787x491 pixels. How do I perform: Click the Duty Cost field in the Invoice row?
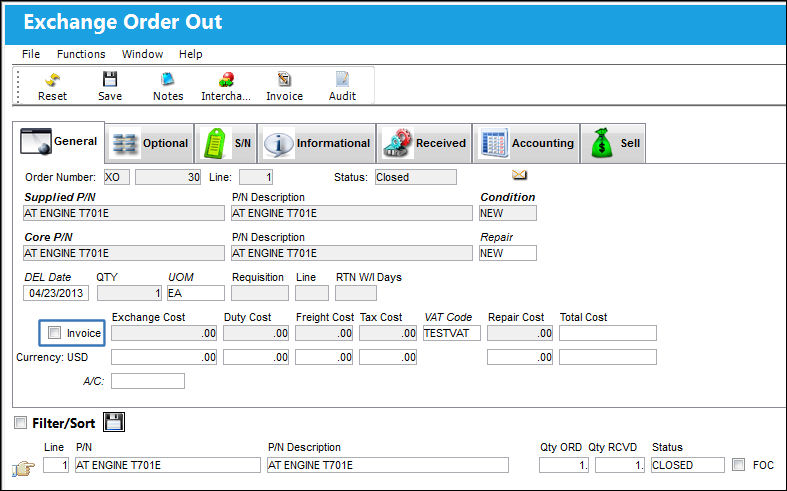click(x=256, y=333)
